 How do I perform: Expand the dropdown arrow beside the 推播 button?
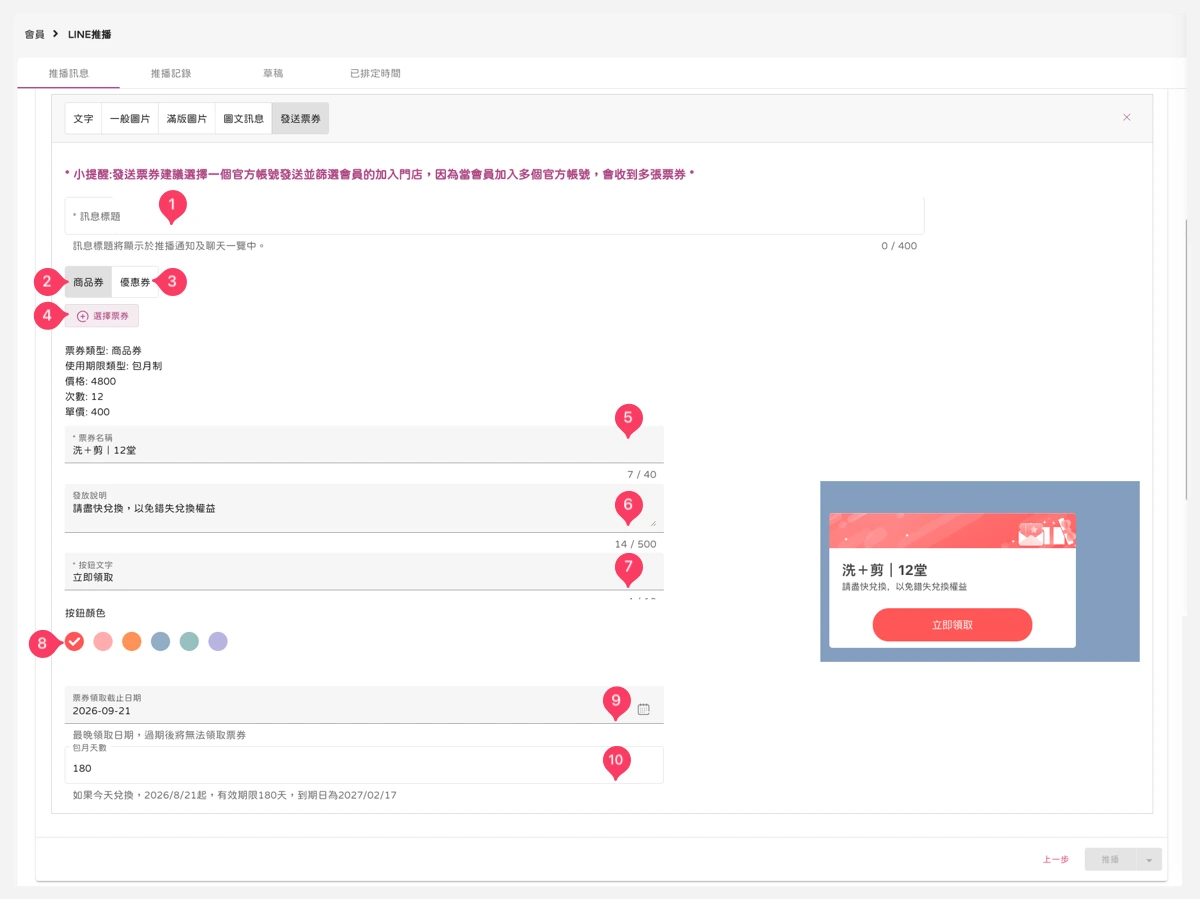click(x=1150, y=859)
